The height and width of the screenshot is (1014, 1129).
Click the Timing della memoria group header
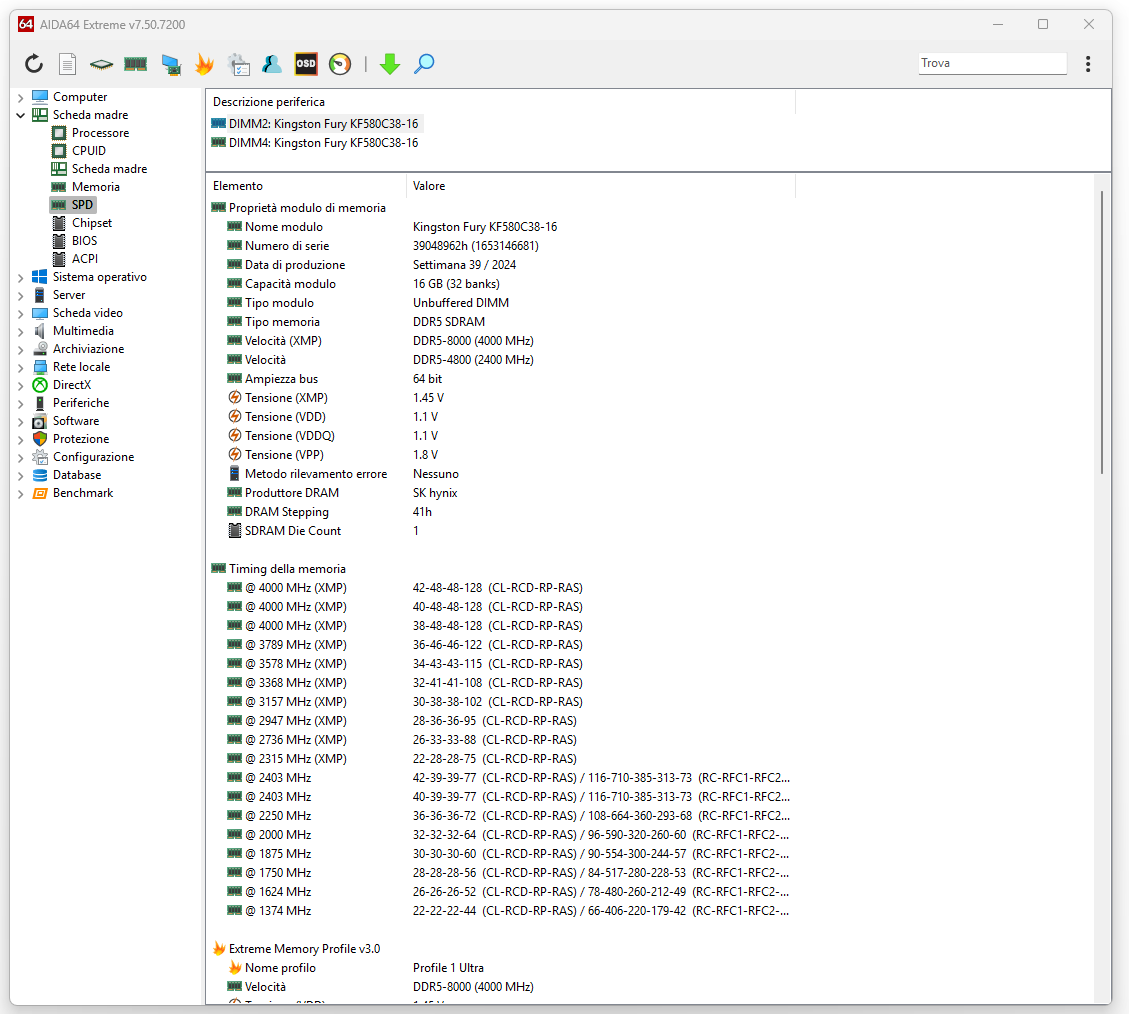tap(279, 569)
